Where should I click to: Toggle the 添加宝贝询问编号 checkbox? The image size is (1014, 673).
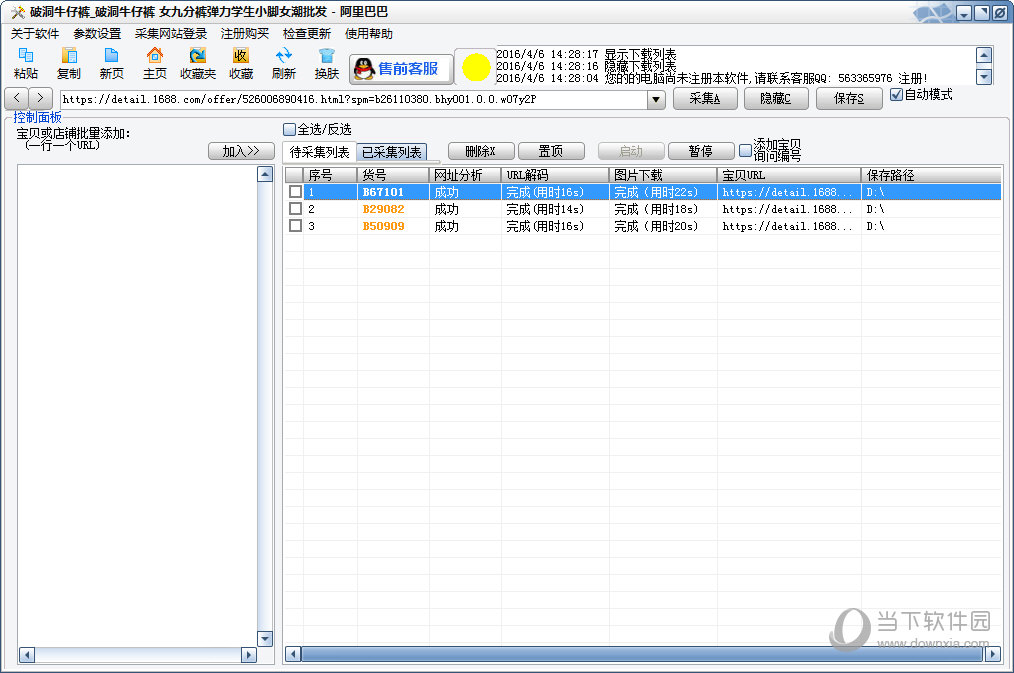pyautogui.click(x=746, y=151)
